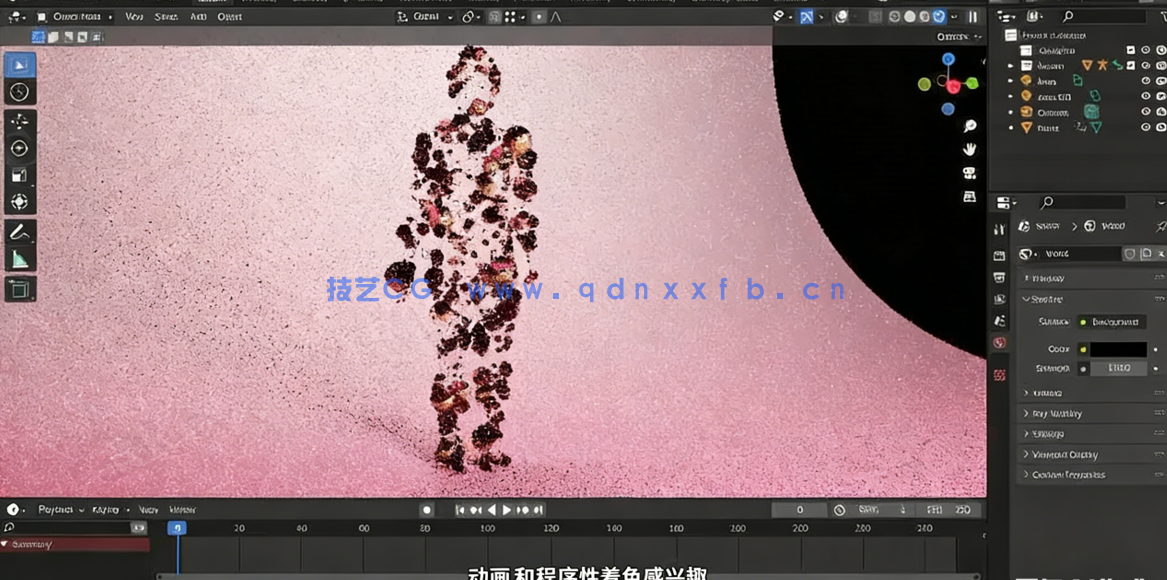This screenshot has width=1167, height=580.
Task: Click the zoom magnifier icon beside the viewport
Action: click(968, 125)
